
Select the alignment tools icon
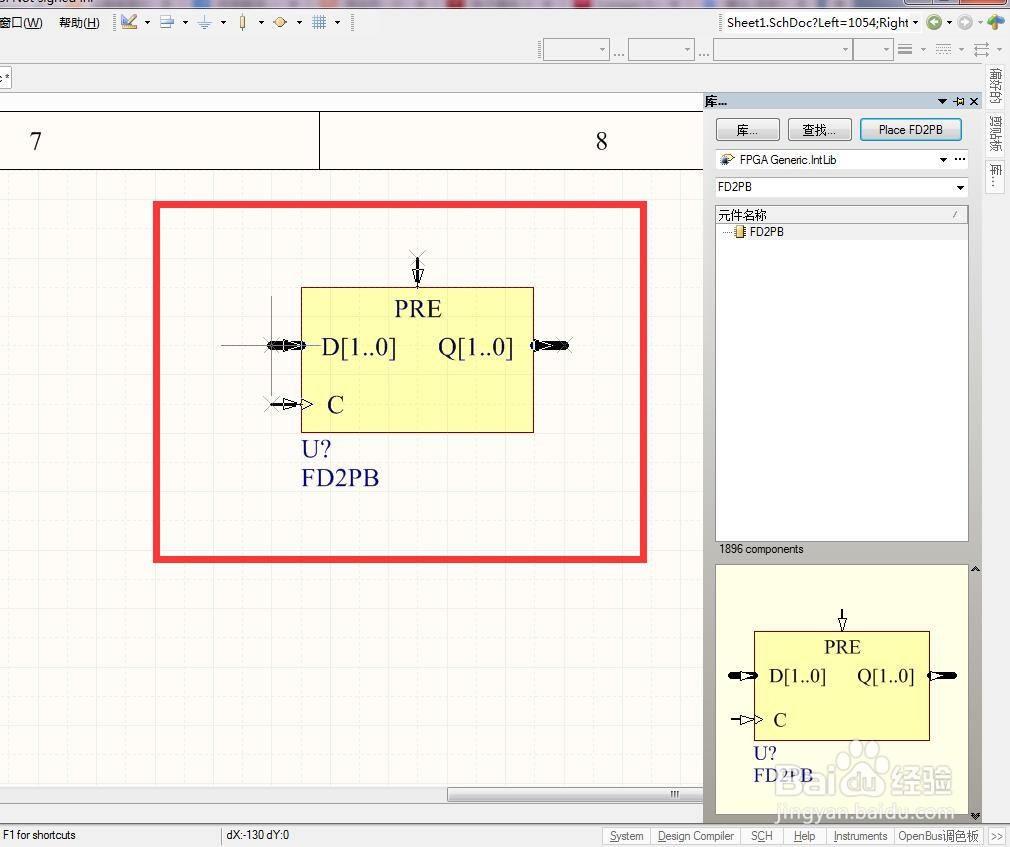[x=167, y=22]
